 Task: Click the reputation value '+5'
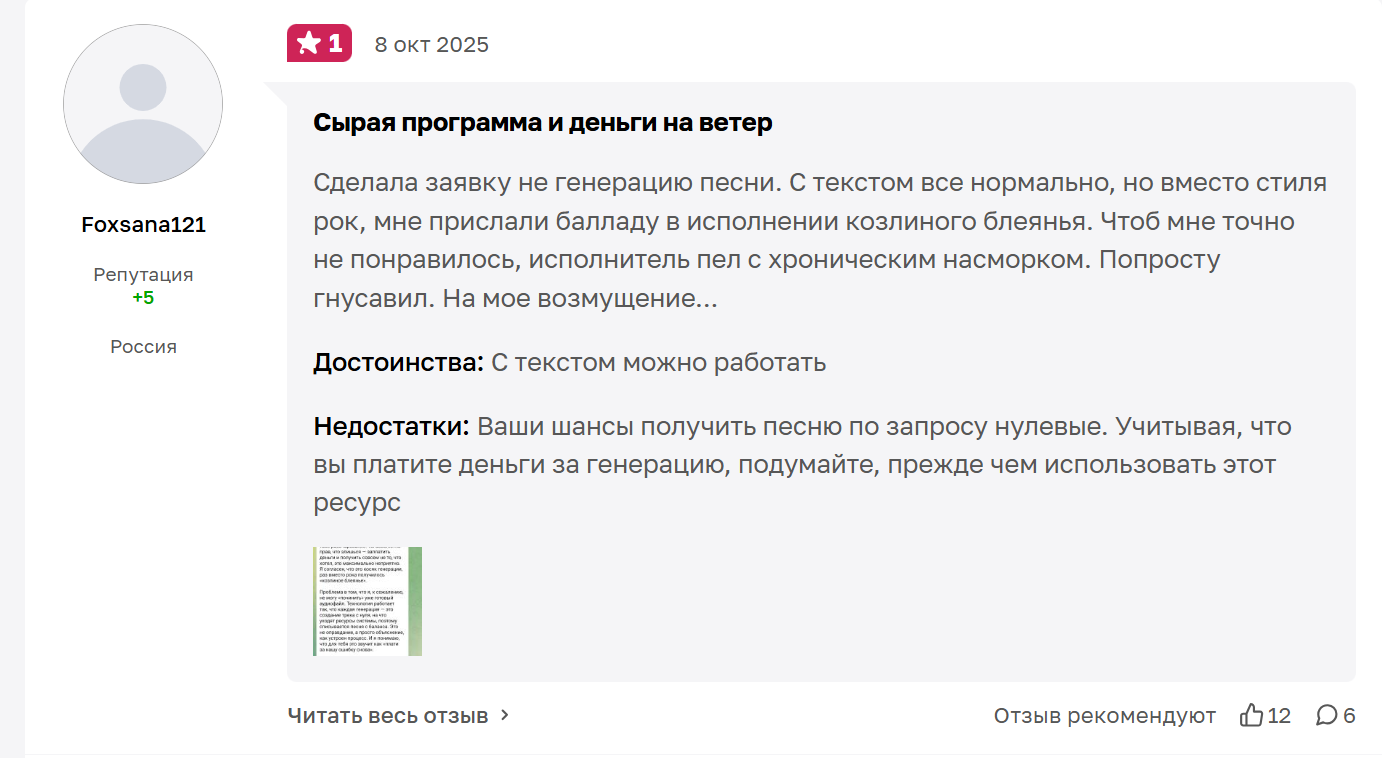tap(143, 296)
